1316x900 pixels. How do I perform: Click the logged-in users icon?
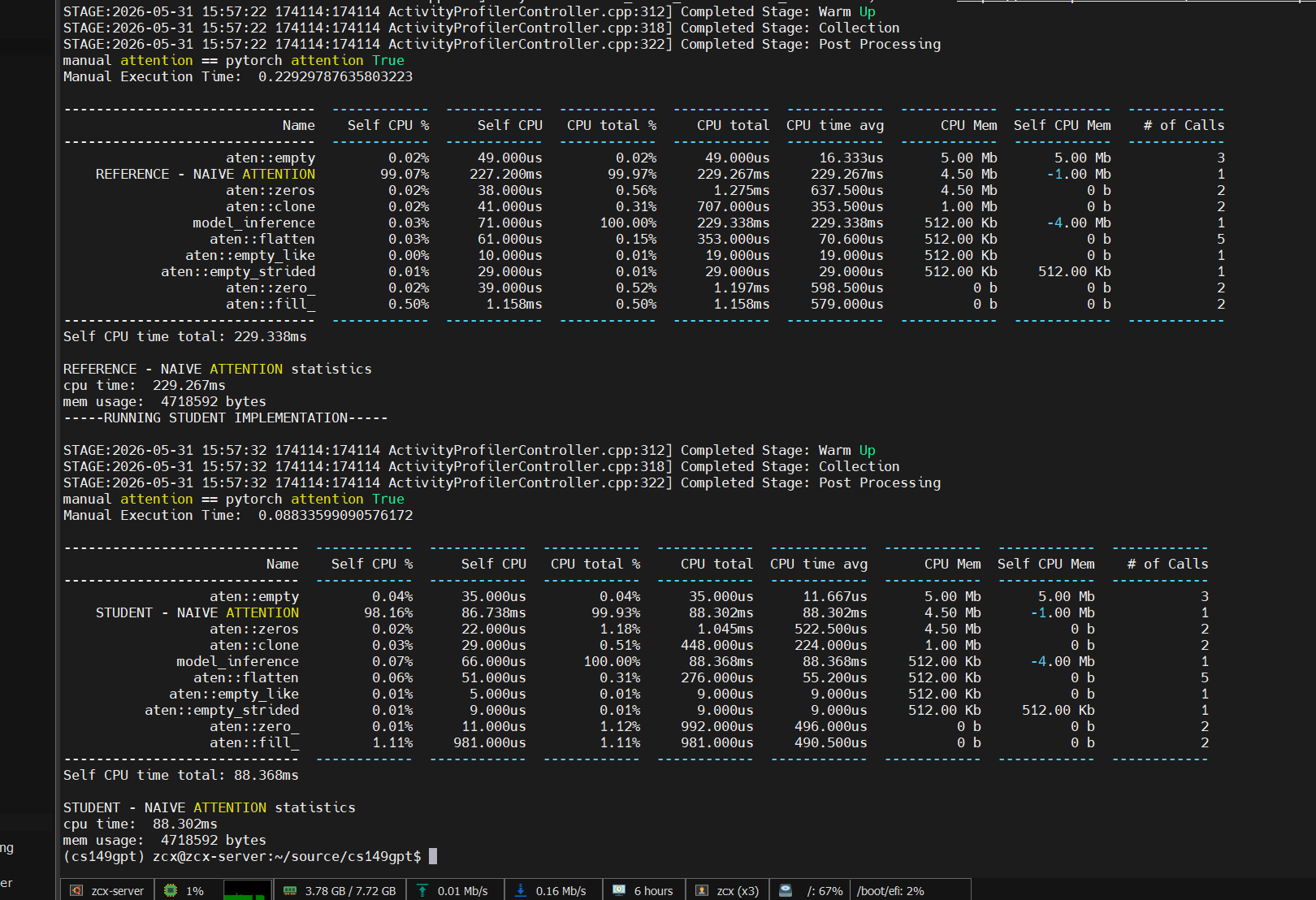pos(702,890)
